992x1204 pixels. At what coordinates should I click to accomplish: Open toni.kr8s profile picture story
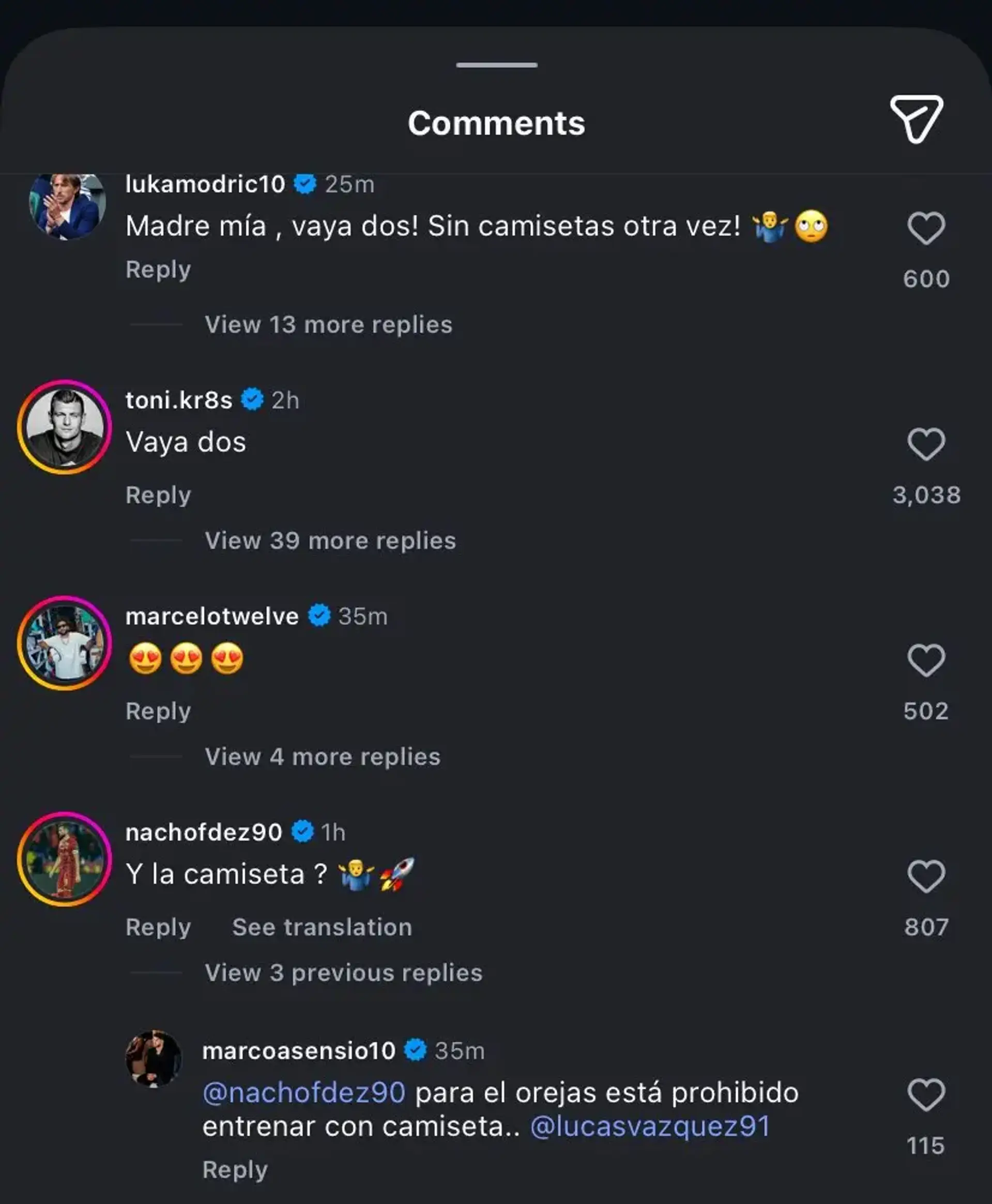pyautogui.click(x=65, y=427)
